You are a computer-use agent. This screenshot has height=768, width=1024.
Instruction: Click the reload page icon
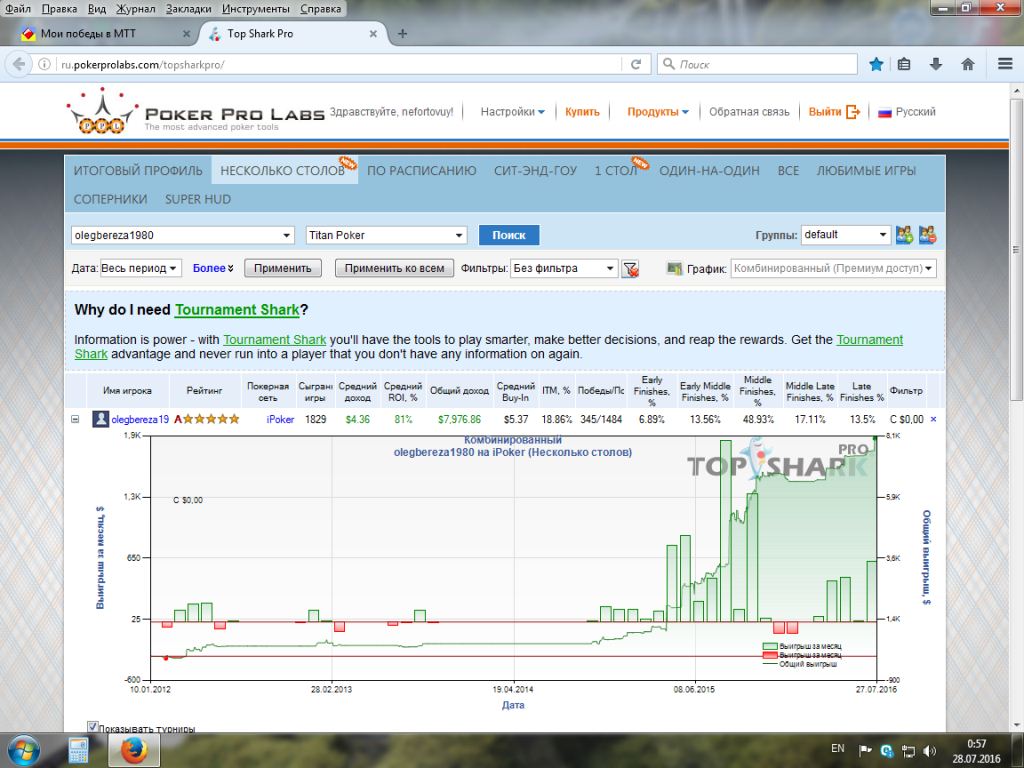tap(635, 64)
